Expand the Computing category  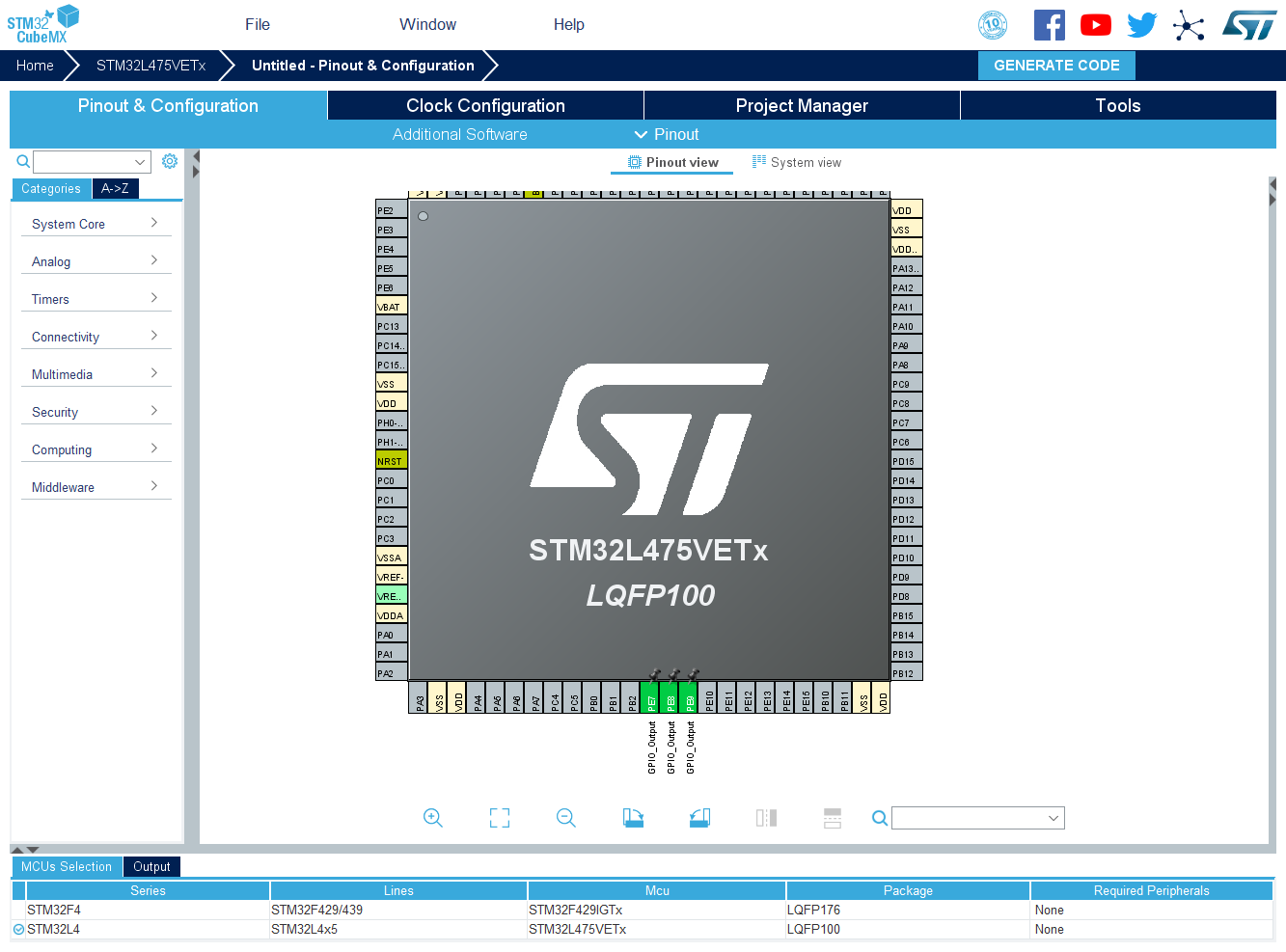[x=96, y=449]
